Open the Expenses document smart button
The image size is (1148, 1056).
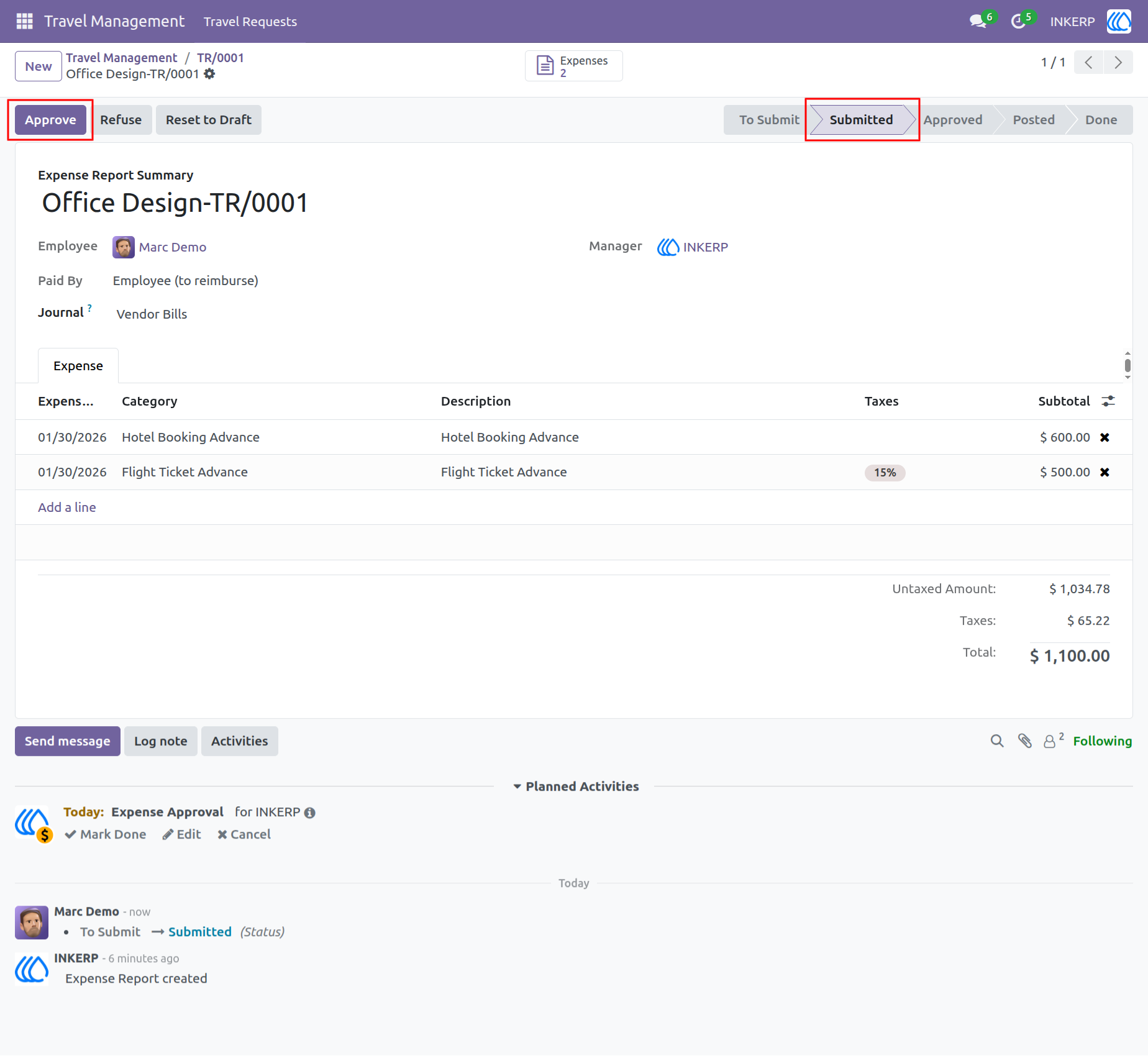pos(573,66)
